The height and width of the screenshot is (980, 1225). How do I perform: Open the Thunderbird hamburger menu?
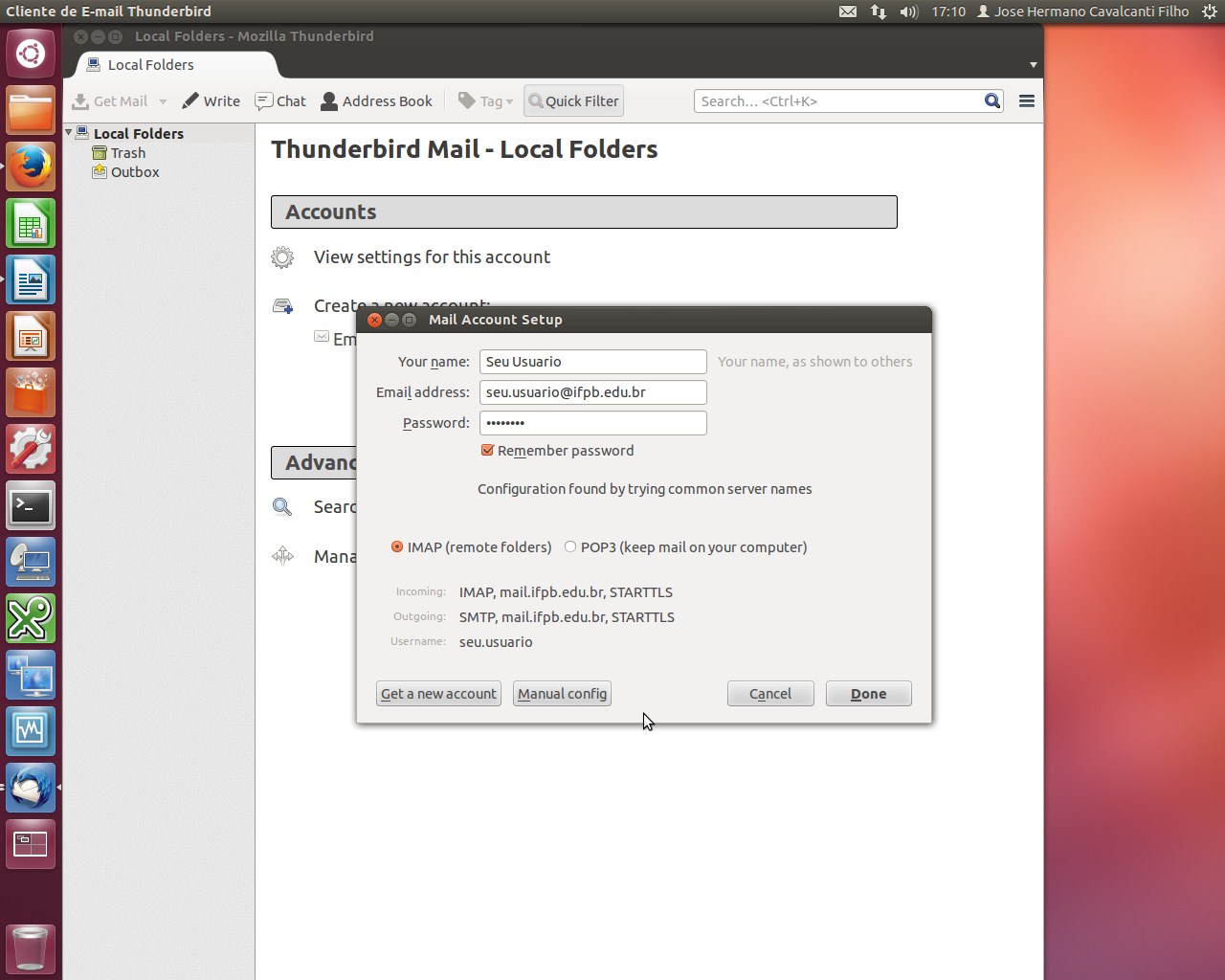pyautogui.click(x=1027, y=100)
